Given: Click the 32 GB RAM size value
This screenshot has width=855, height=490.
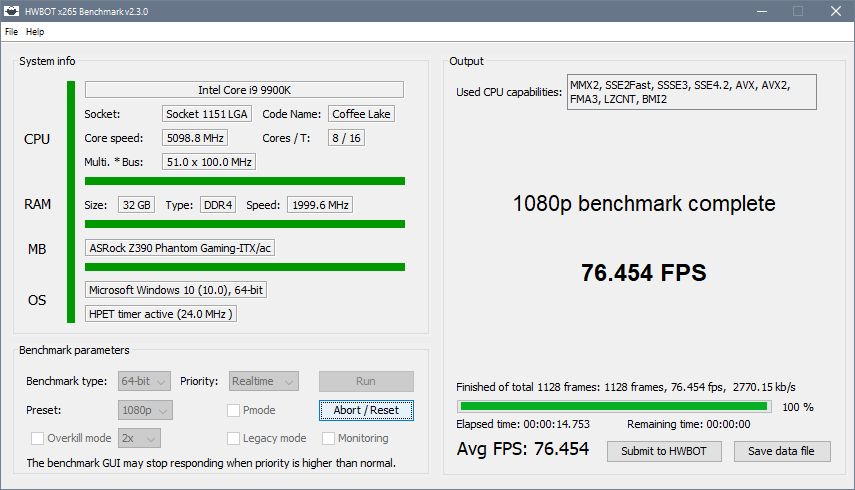Looking at the screenshot, I should (x=136, y=205).
